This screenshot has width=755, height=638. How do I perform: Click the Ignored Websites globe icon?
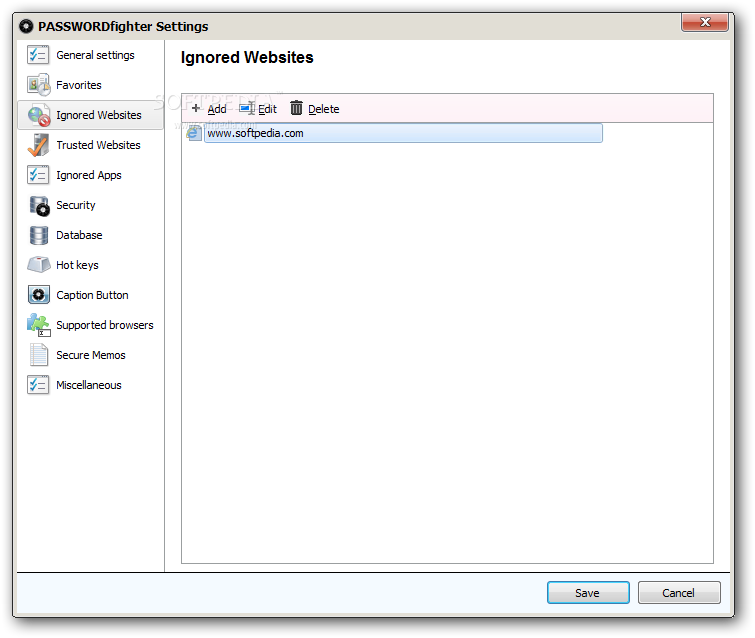click(x=39, y=115)
